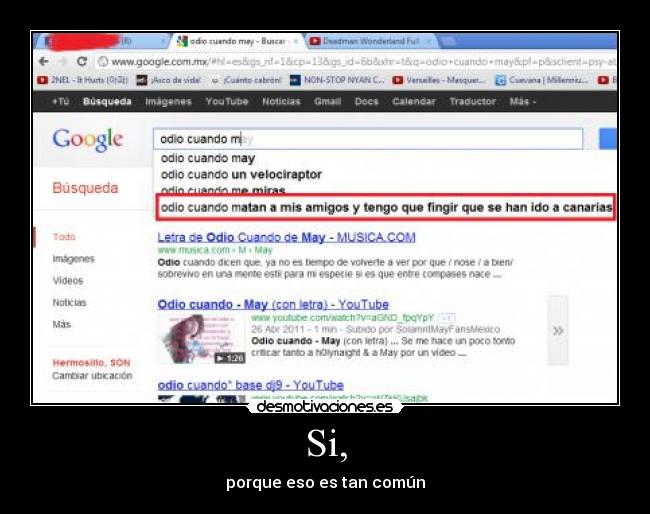
Task: Open 'Odio cuando - May (con letra) - YouTube'
Action: 273,305
